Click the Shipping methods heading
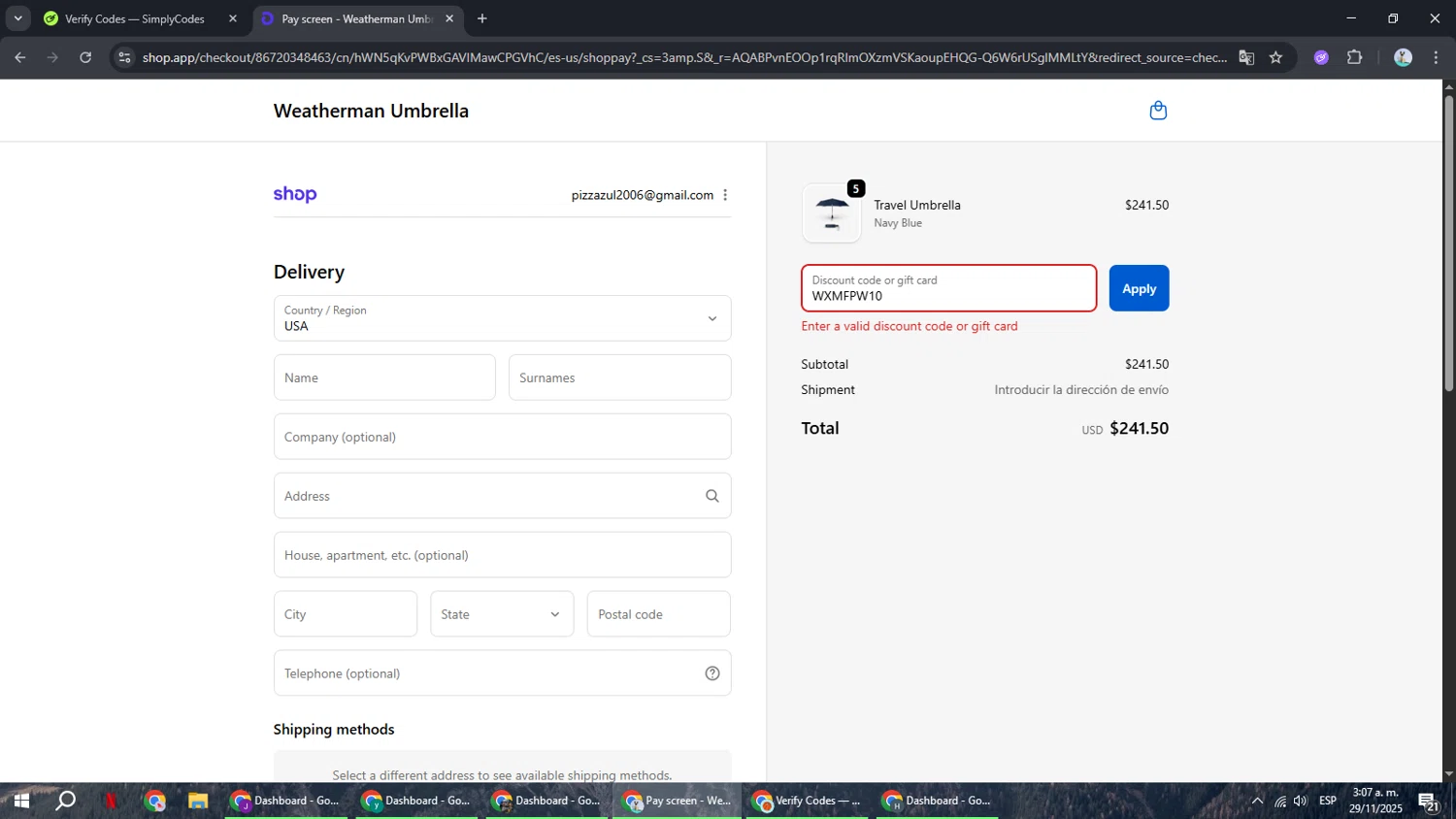 pos(334,729)
